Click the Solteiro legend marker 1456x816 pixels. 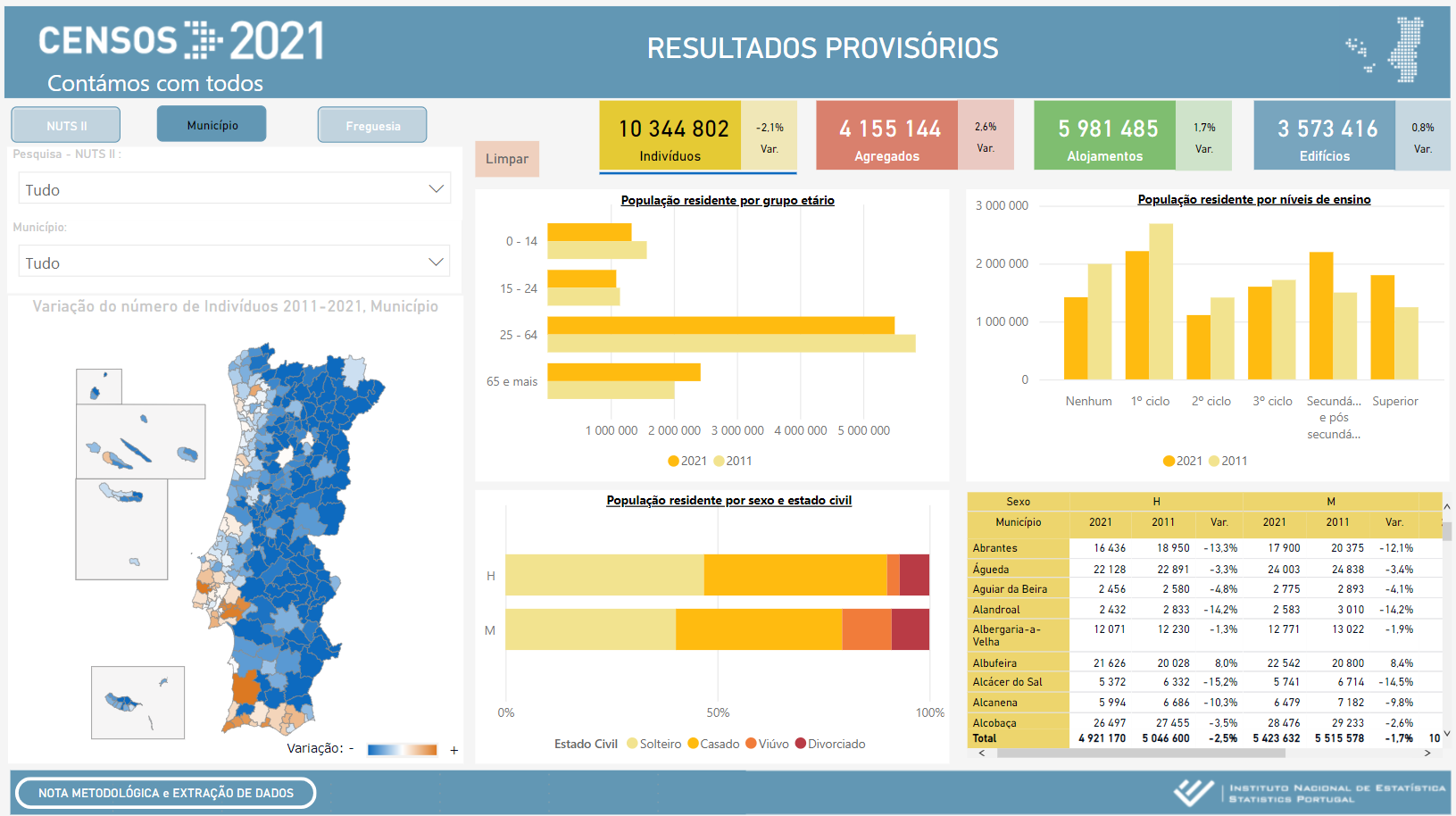coord(632,744)
